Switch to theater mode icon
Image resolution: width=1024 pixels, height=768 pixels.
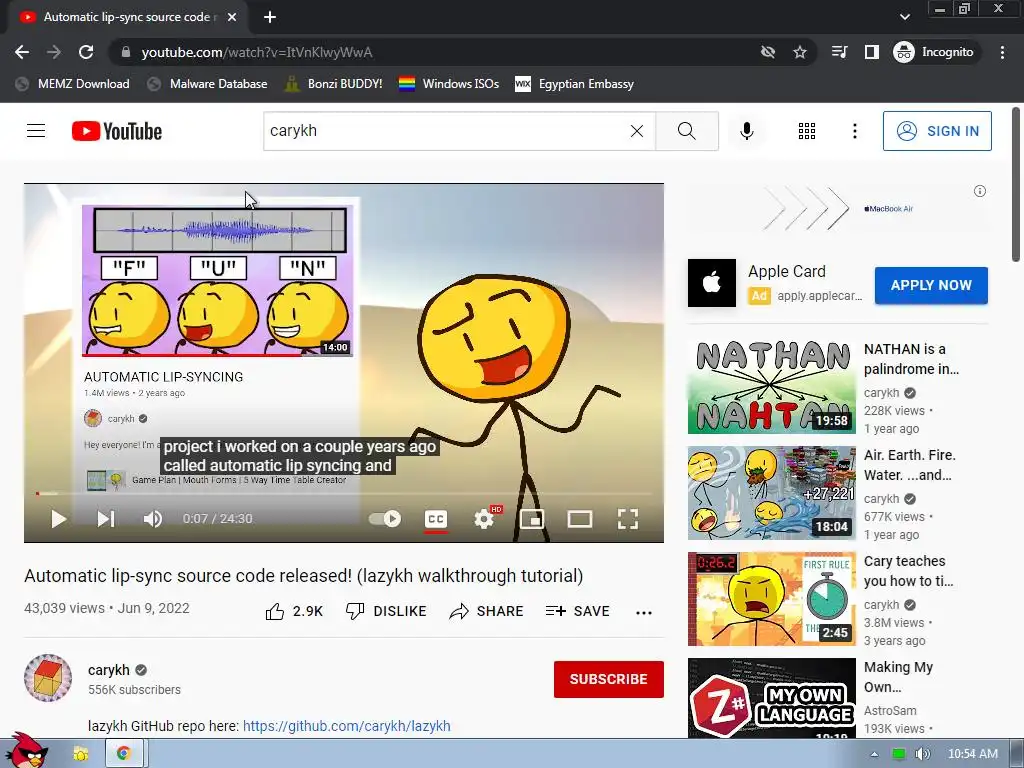(x=580, y=519)
